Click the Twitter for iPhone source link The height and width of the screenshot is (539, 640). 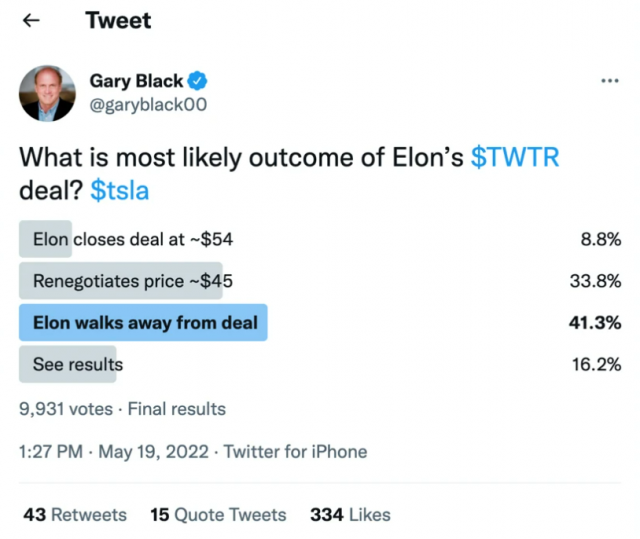pos(296,452)
